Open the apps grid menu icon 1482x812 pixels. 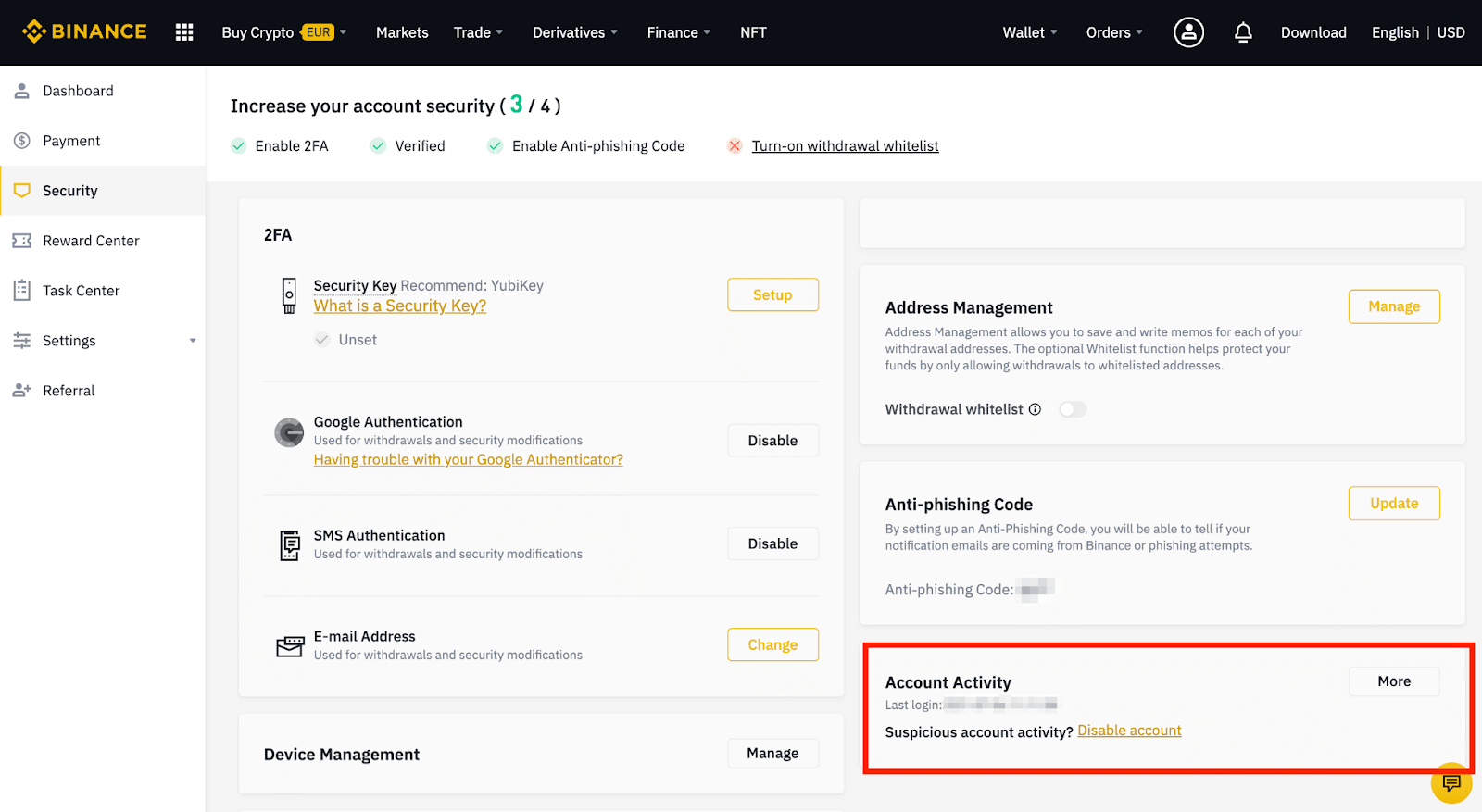click(x=184, y=32)
